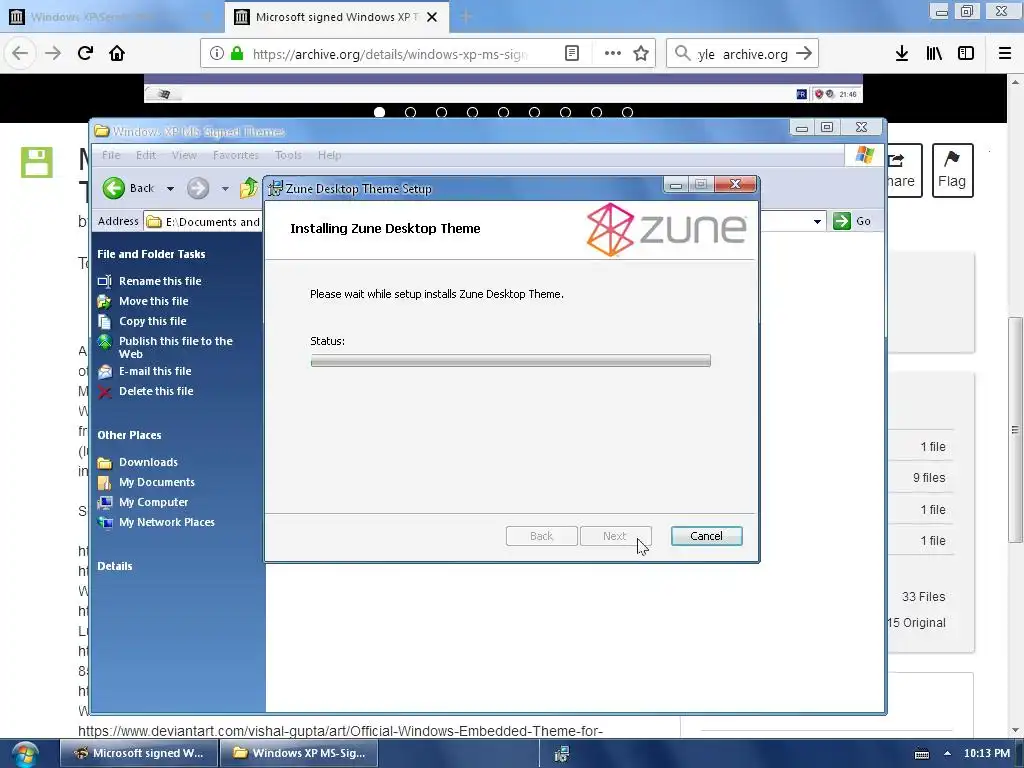Open Firefox hamburger menu
The width and height of the screenshot is (1024, 768).
[x=1005, y=54]
